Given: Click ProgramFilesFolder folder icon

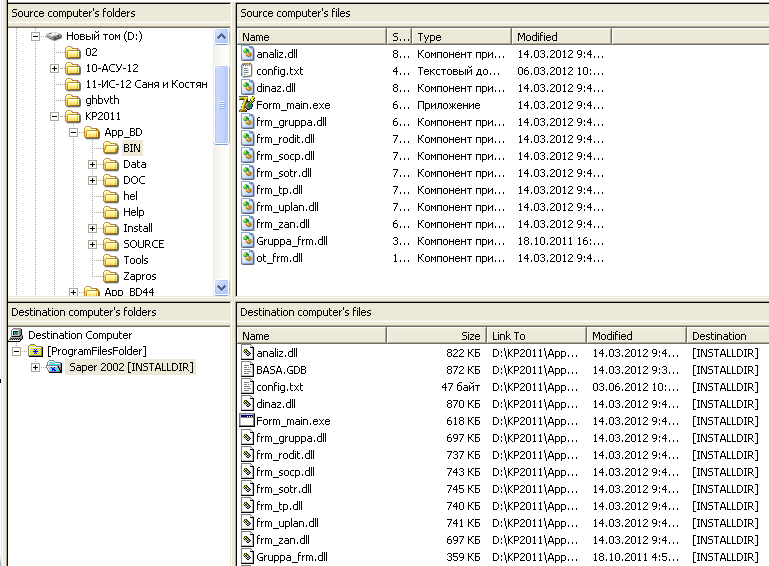Looking at the screenshot, I should 35,351.
